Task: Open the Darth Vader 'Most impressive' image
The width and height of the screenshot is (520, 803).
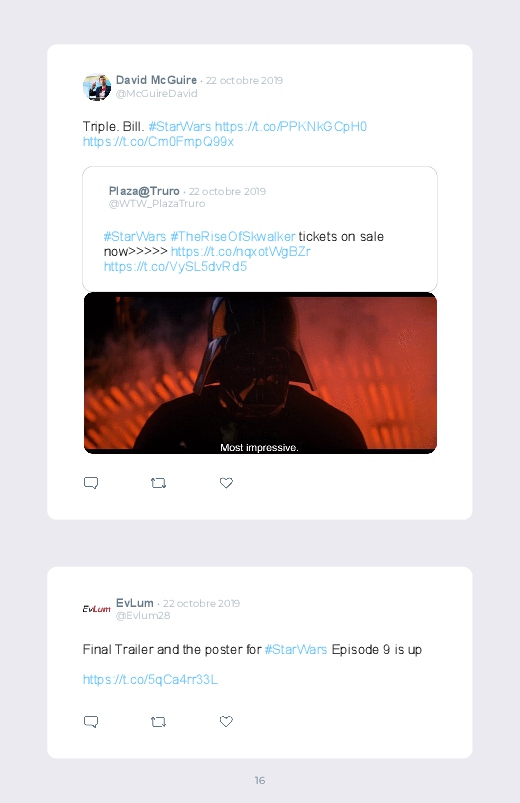Action: [x=260, y=373]
